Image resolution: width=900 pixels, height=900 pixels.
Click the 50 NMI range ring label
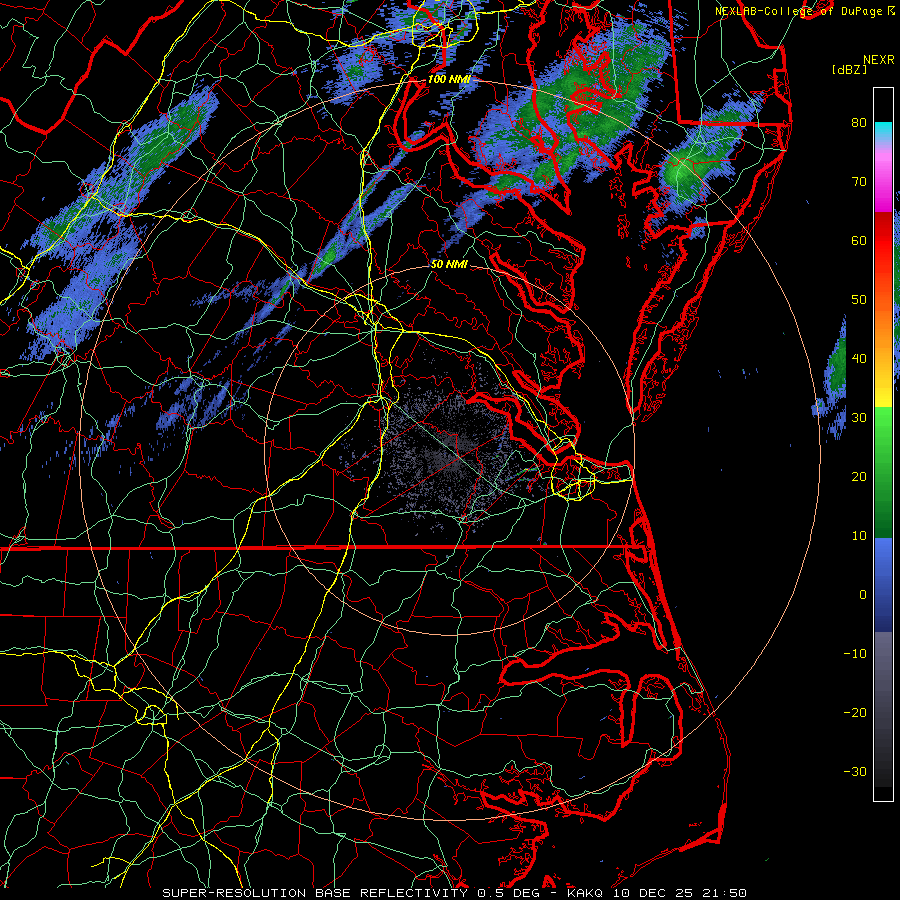coord(449,265)
